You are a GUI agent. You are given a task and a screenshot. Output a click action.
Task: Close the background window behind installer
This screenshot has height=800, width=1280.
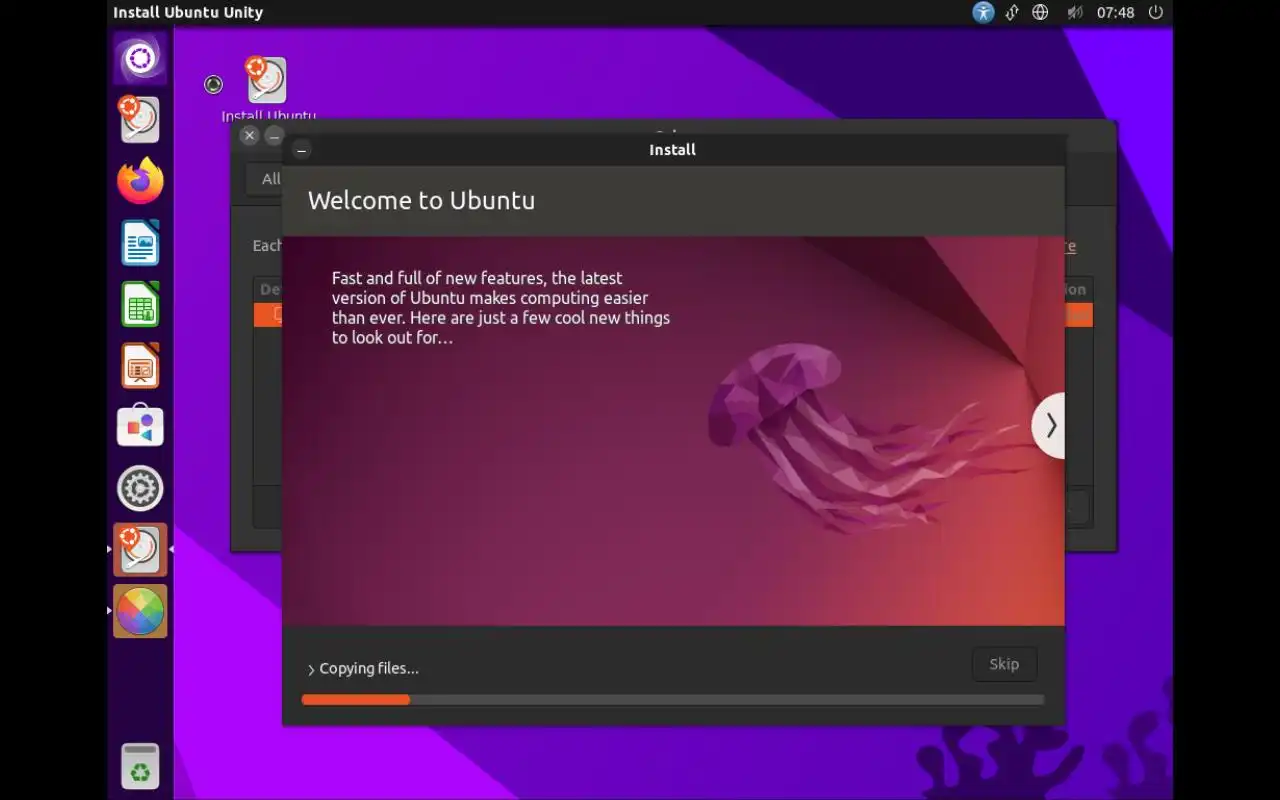250,135
